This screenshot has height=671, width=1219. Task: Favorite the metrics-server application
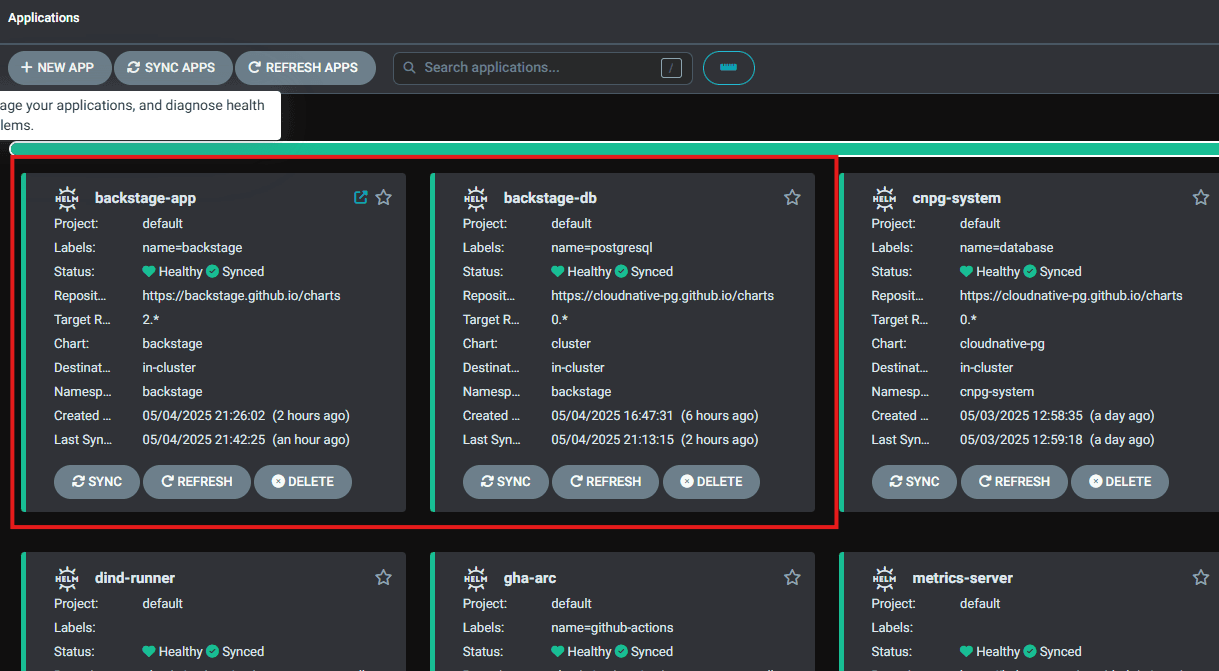1201,578
